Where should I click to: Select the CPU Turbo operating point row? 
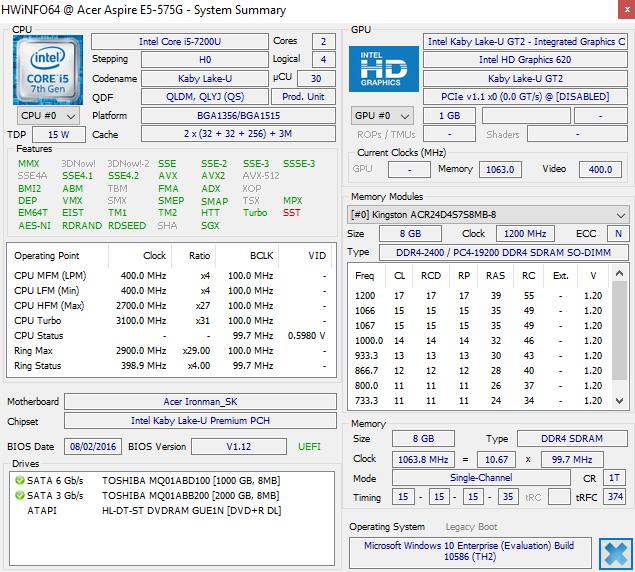click(170, 320)
